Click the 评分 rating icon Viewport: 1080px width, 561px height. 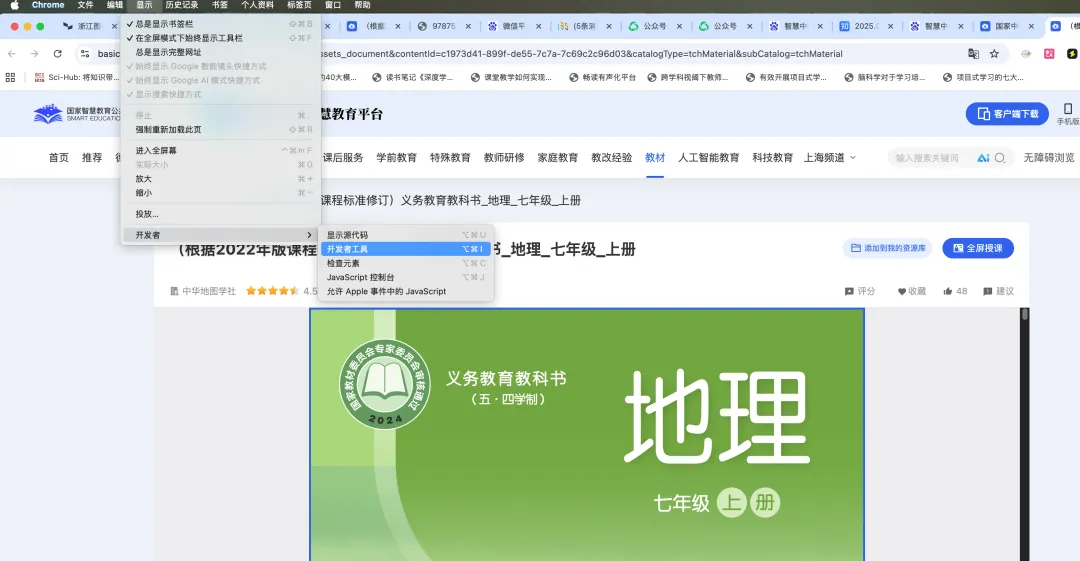[849, 292]
